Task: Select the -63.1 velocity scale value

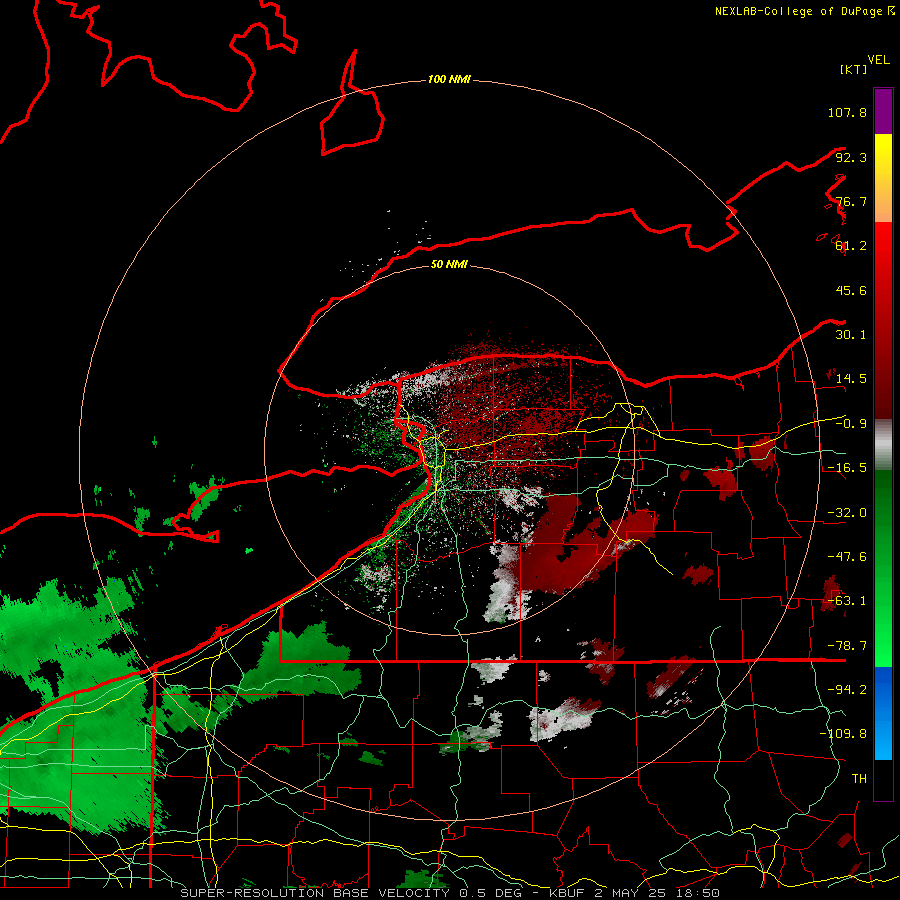Action: point(847,601)
